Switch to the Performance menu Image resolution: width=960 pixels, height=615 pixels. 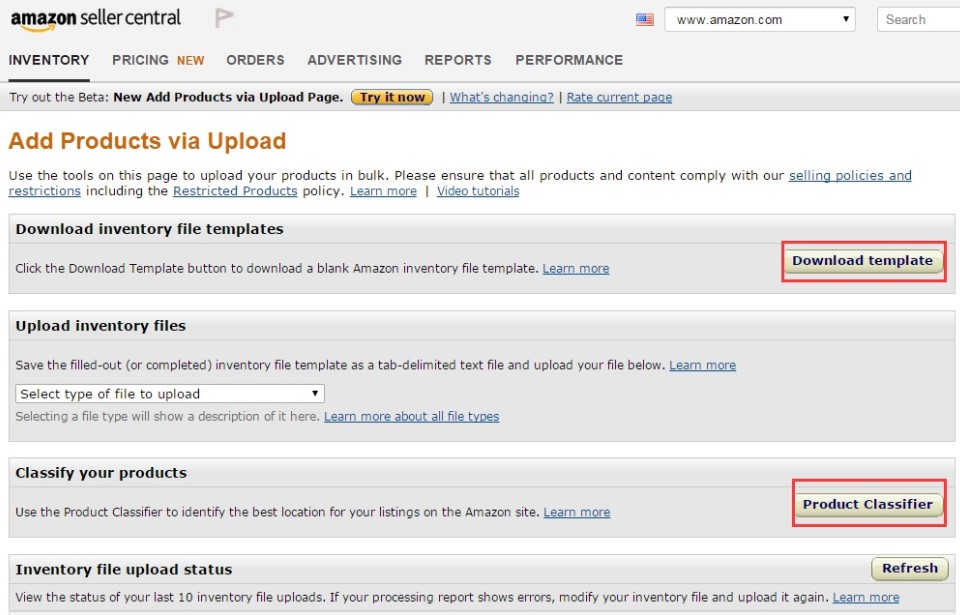tap(569, 60)
